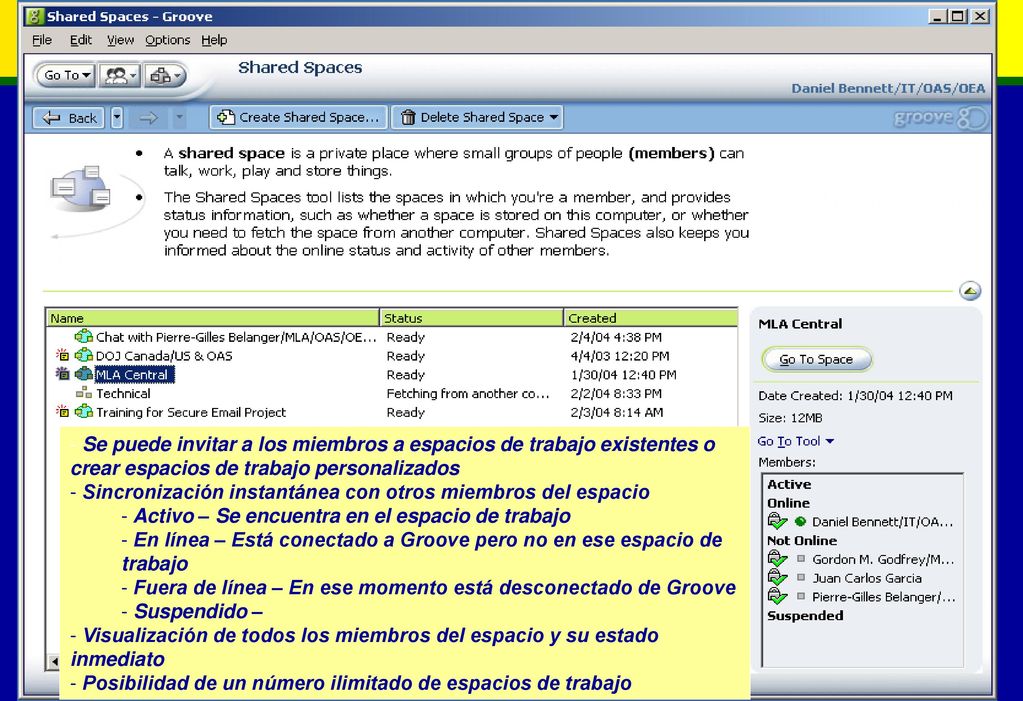Select member Daniel Bennett in members list

pyautogui.click(x=882, y=522)
